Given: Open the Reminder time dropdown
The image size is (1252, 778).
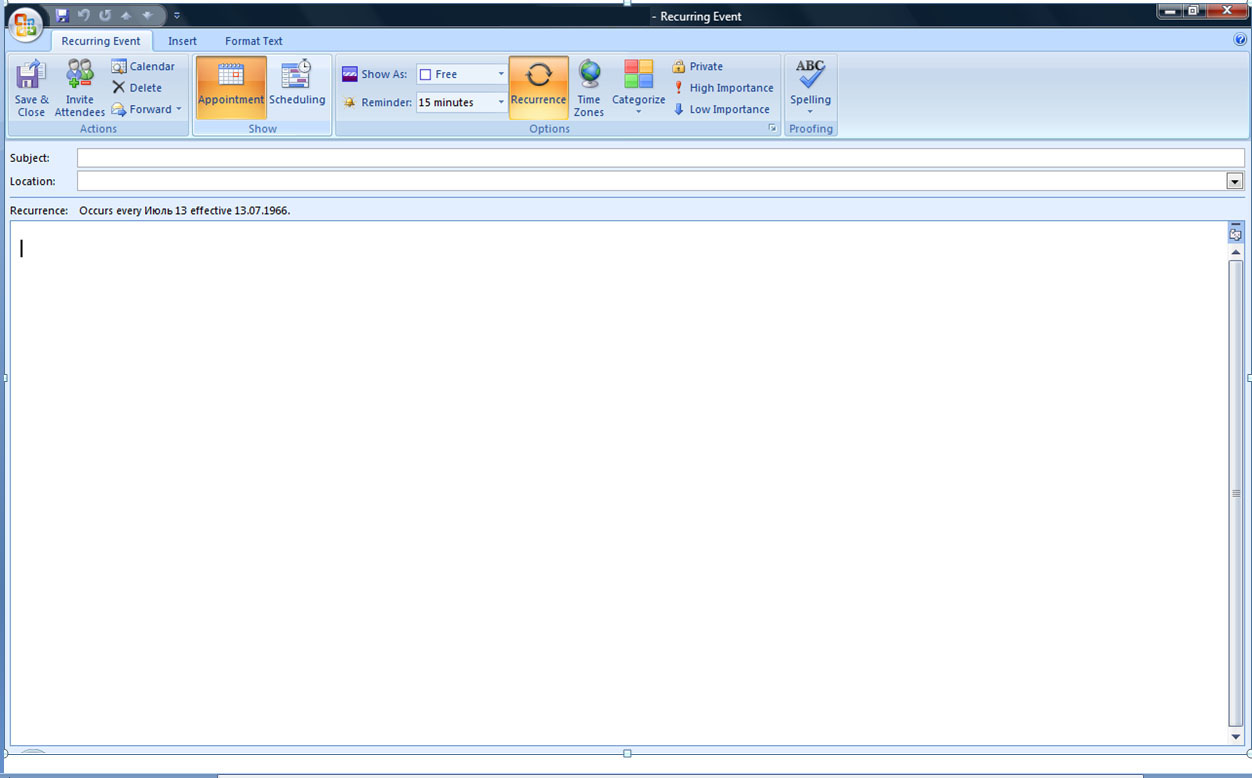Looking at the screenshot, I should tap(501, 102).
